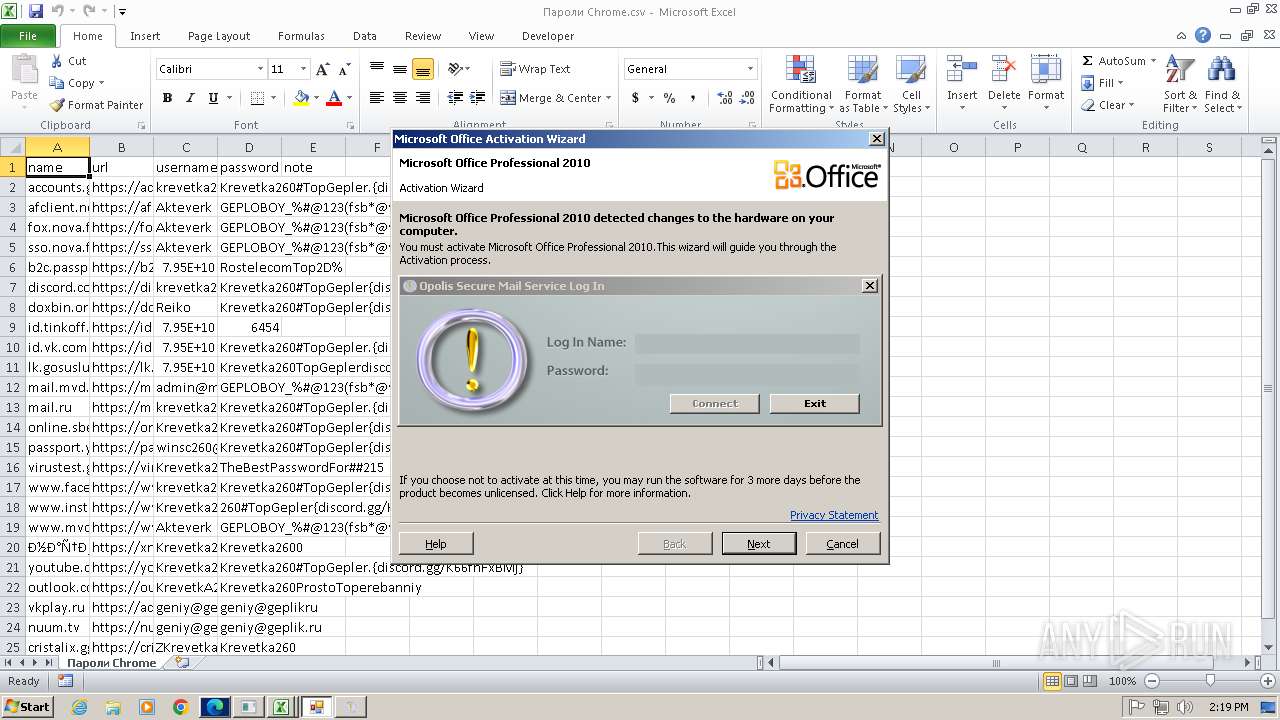1280x720 pixels.
Task: Toggle Wrap Text
Action: pos(535,69)
